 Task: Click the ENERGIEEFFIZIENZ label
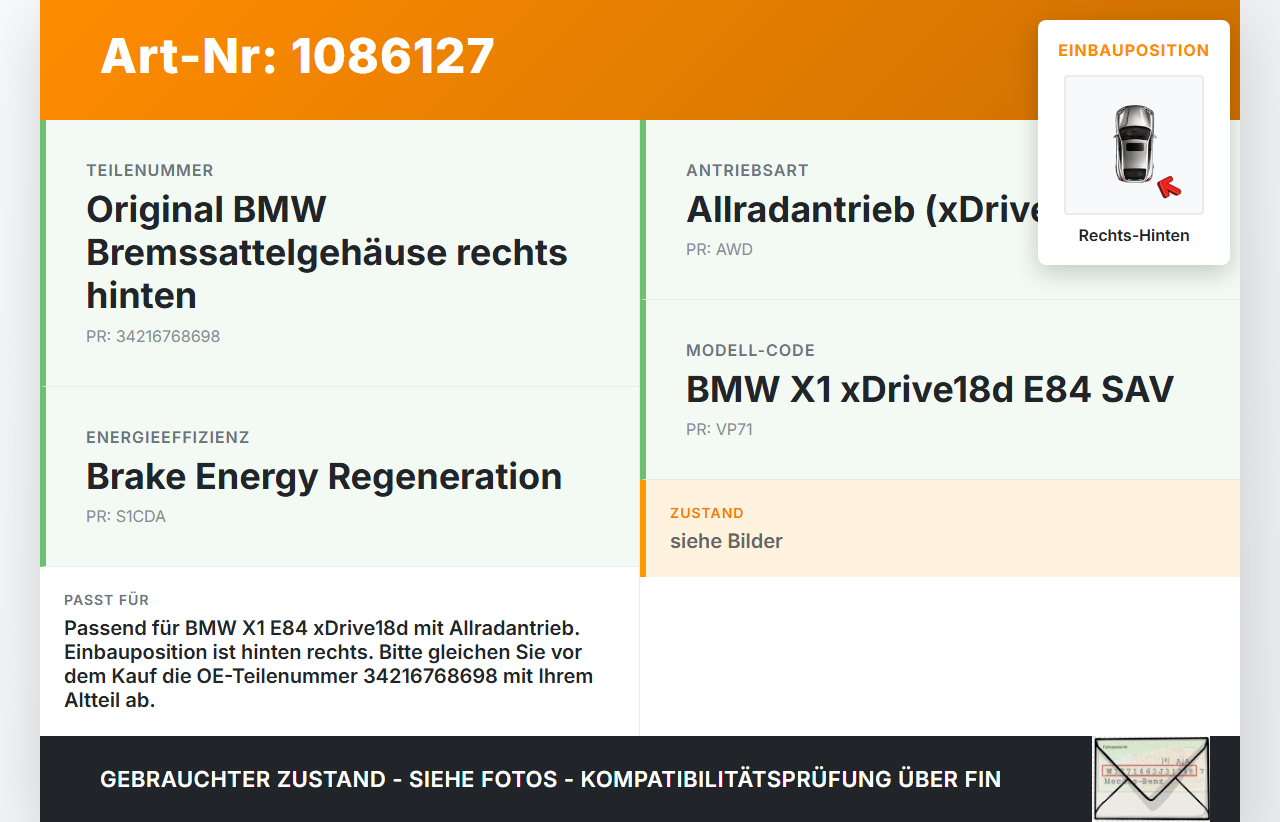[168, 438]
